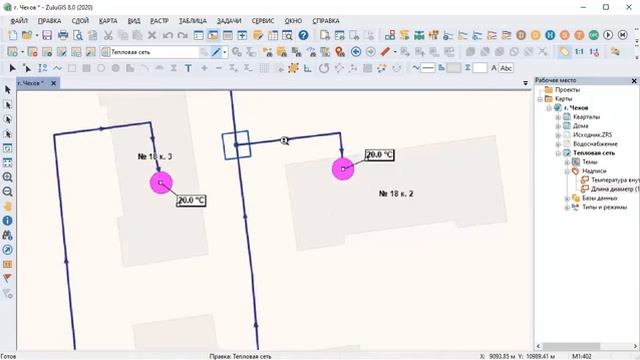The image size is (640, 360).
Task: Open the СПРАВКА menu
Action: (x=326, y=21)
